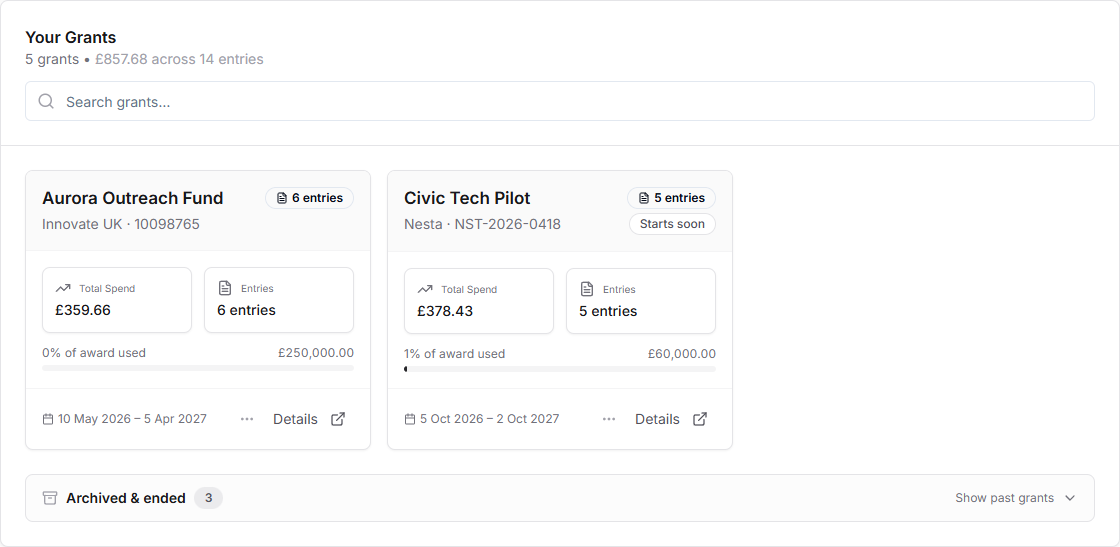Image resolution: width=1120 pixels, height=547 pixels.
Task: Click the Aurora award usage progress bar
Action: click(198, 368)
